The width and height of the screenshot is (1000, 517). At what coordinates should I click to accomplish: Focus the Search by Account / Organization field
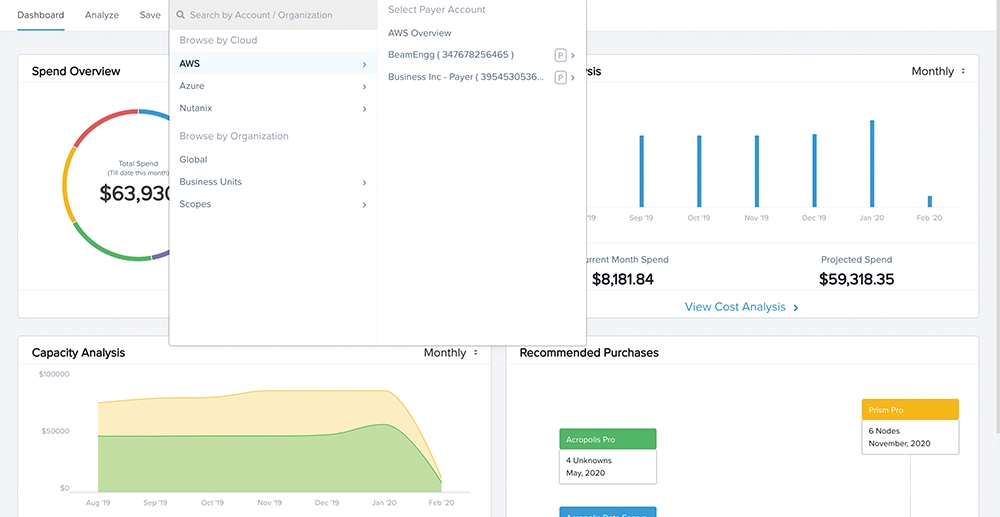(x=274, y=15)
